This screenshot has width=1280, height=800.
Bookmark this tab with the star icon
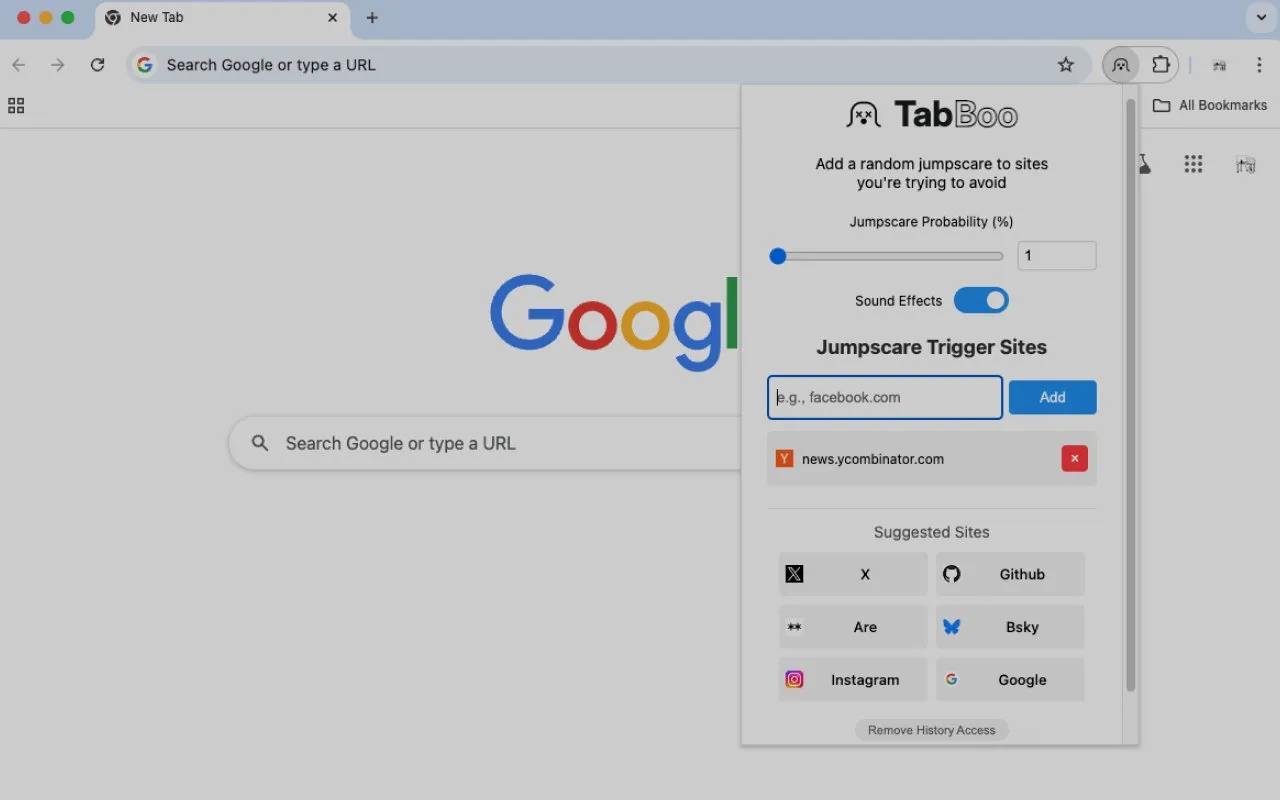coord(1066,65)
